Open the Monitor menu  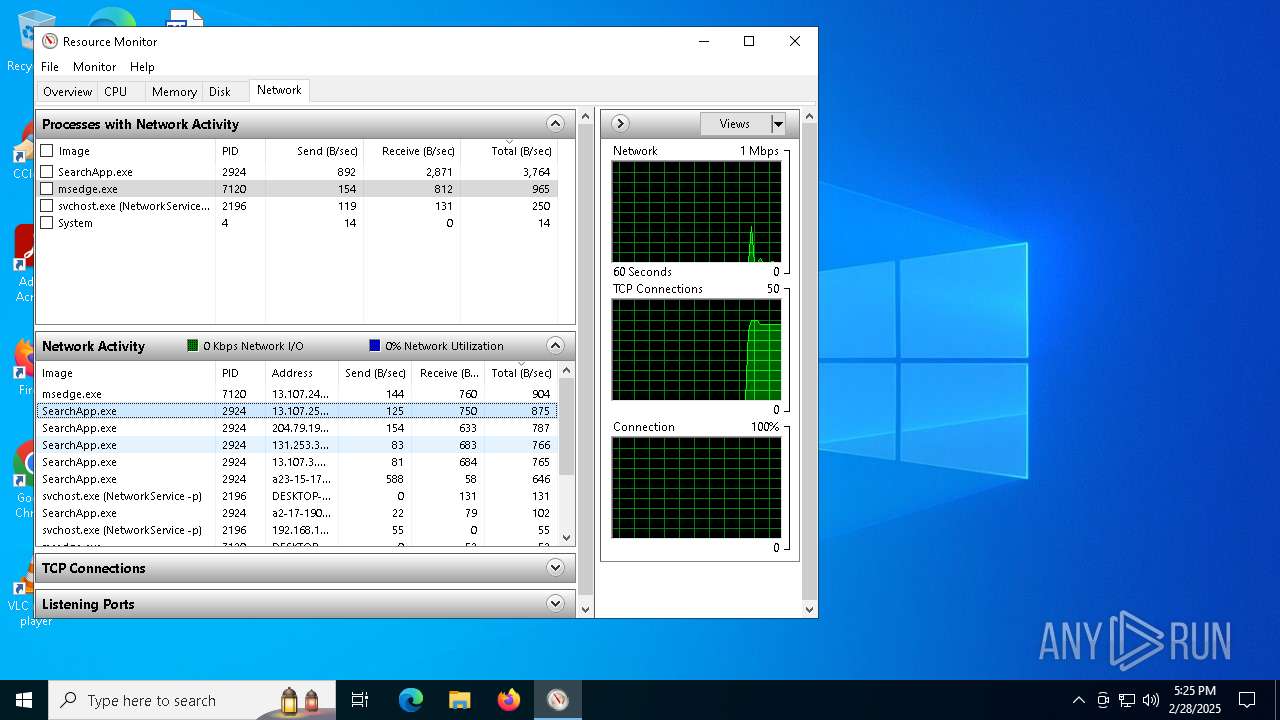pos(95,67)
